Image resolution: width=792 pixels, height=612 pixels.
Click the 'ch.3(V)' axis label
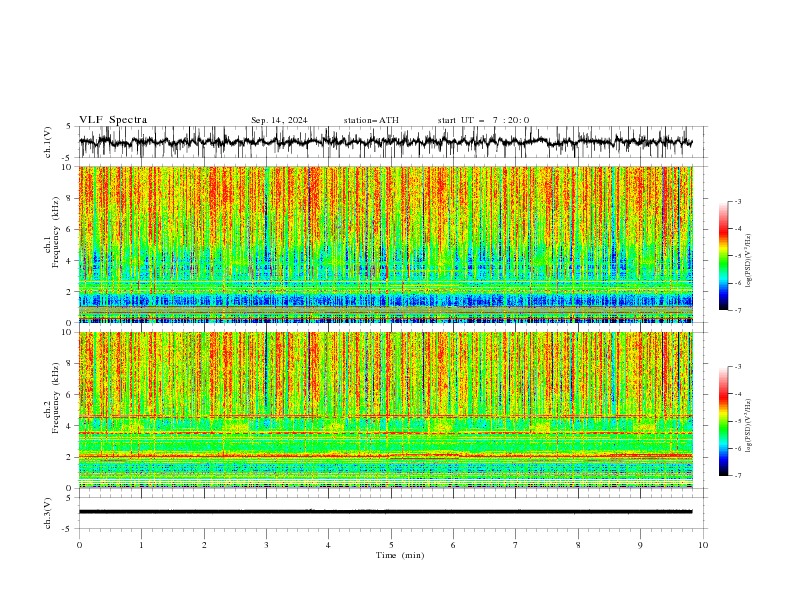tap(48, 513)
